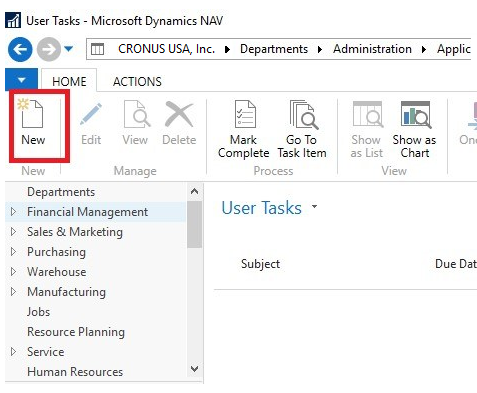Image resolution: width=477 pixels, height=393 pixels.
Task: Click the Administration breadcrumb link
Action: coord(372,49)
